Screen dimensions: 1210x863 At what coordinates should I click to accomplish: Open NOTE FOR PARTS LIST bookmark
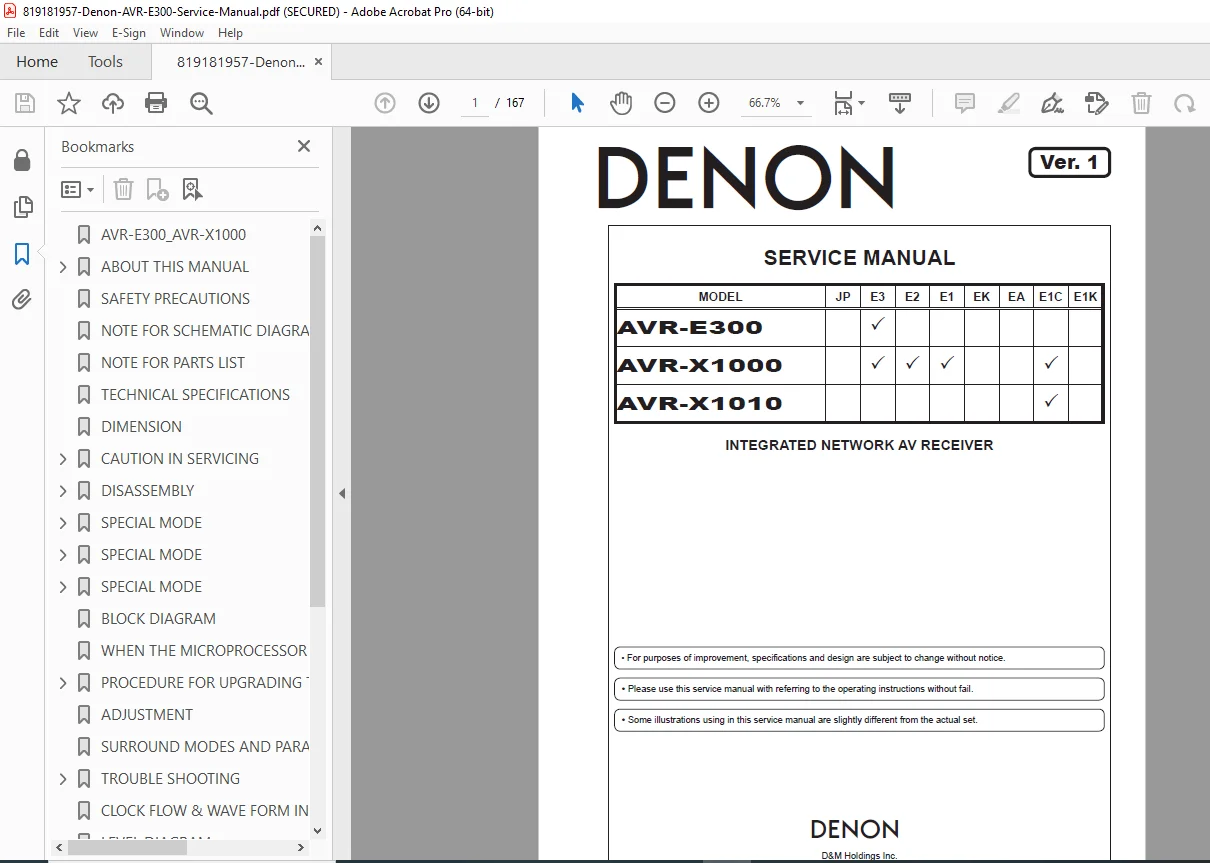coord(172,363)
